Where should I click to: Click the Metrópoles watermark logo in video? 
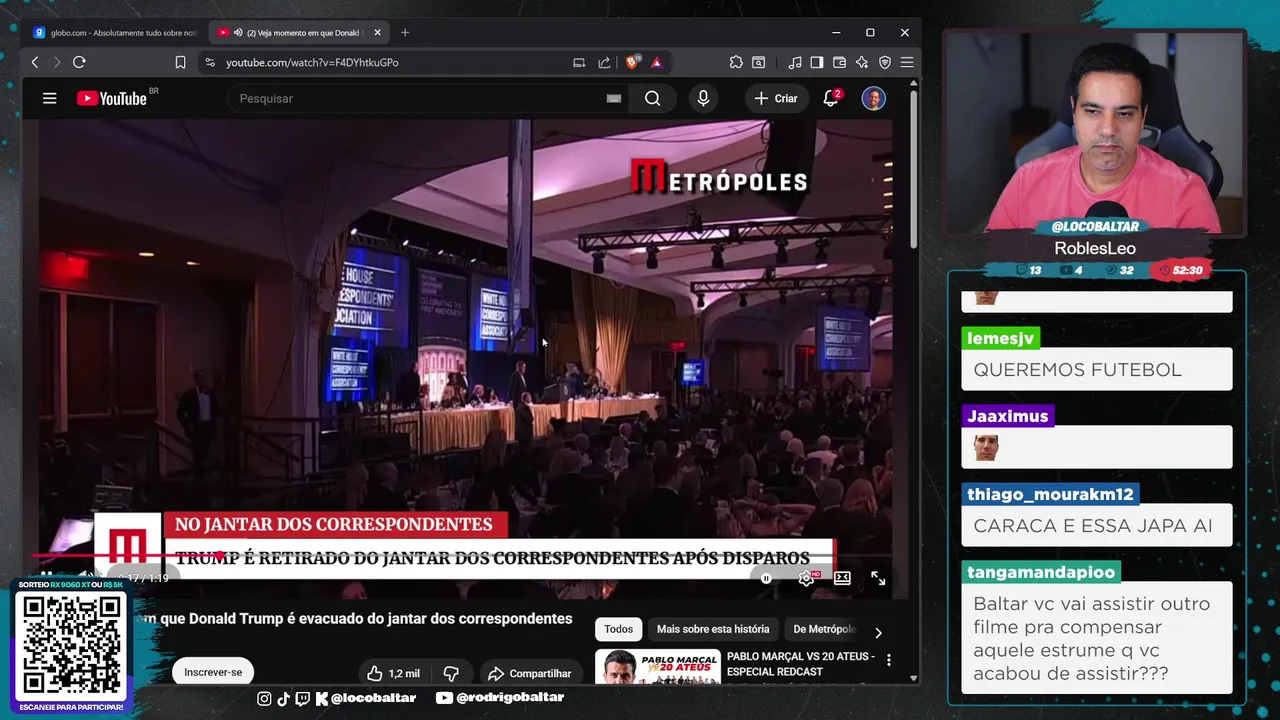pyautogui.click(x=718, y=177)
